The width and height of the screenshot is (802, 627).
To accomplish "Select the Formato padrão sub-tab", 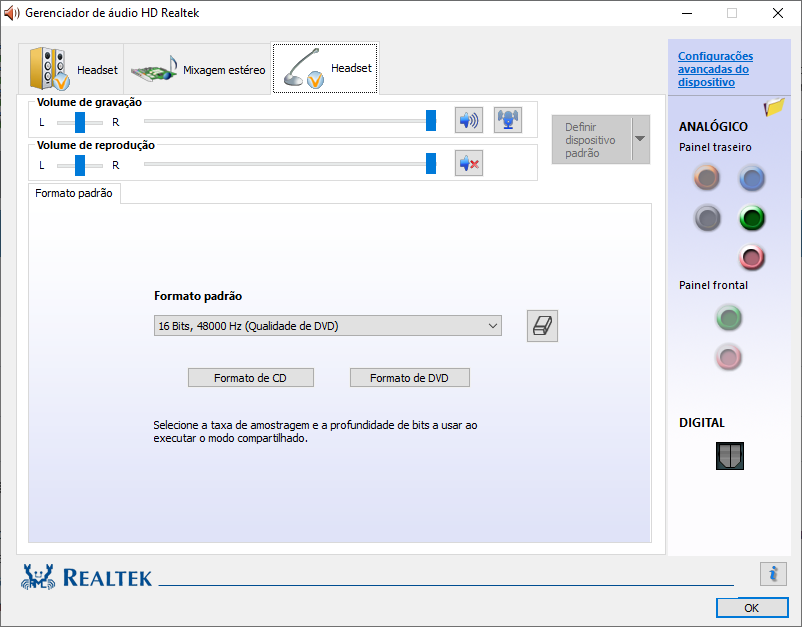I will pos(74,193).
